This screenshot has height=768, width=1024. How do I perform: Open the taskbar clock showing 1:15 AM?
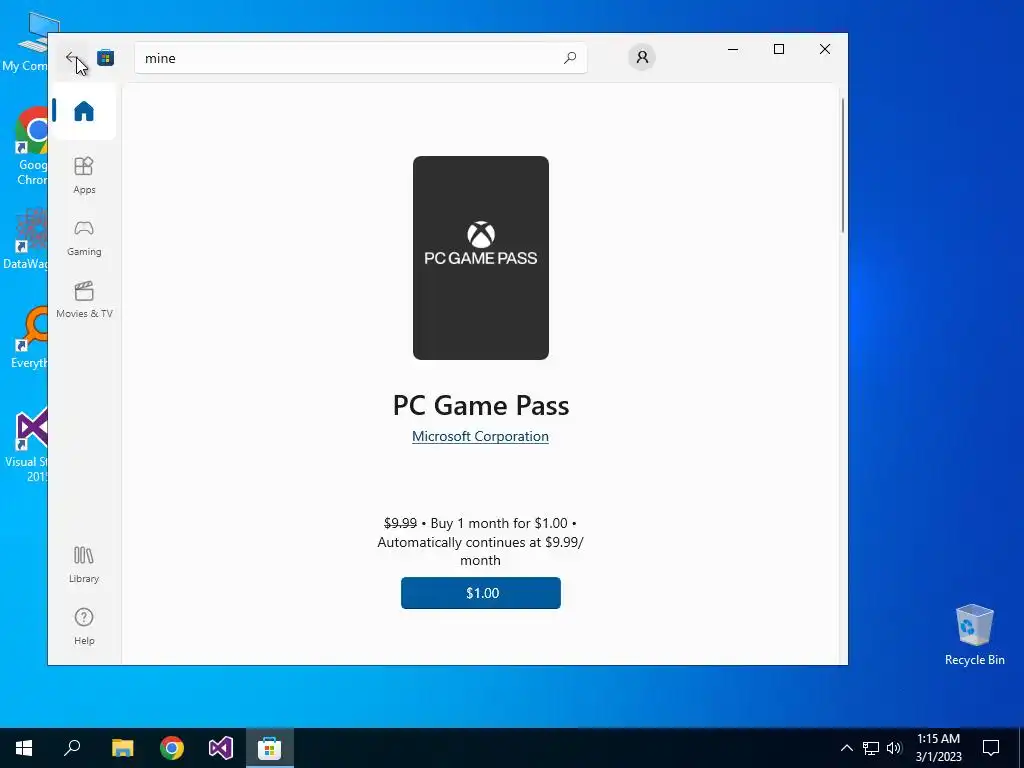(938, 748)
